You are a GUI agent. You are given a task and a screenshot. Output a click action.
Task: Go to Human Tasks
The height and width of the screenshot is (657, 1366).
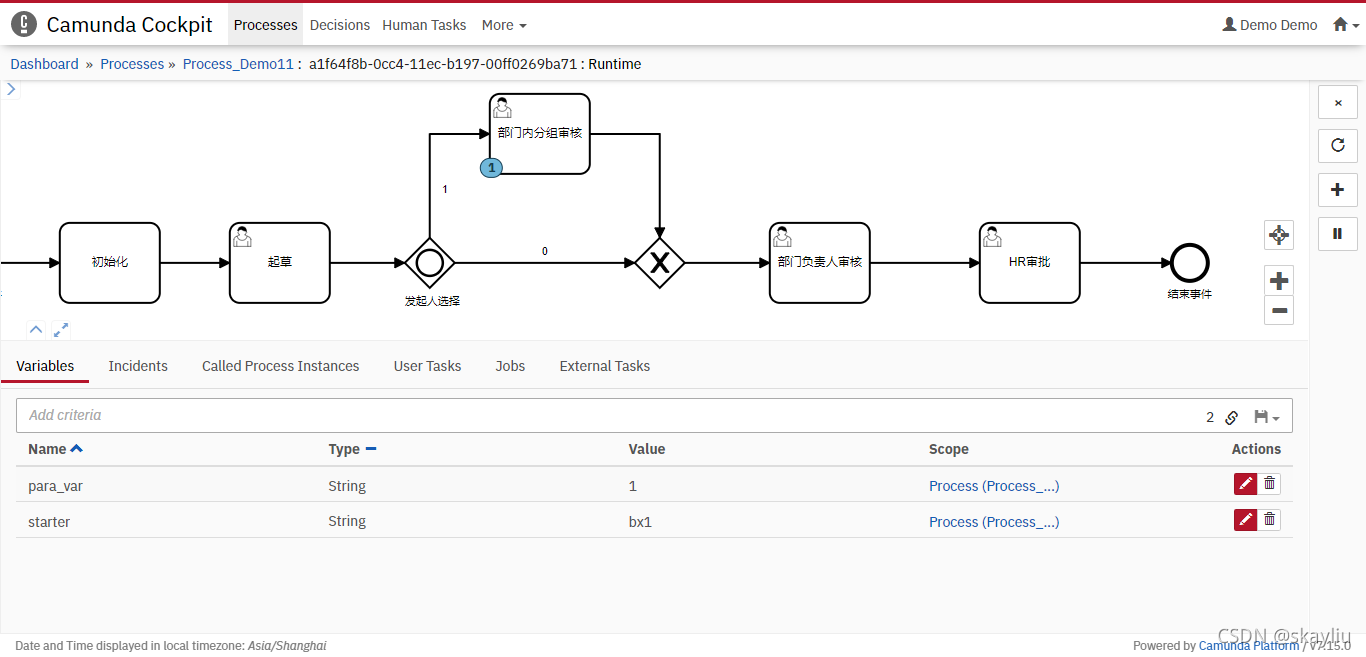[x=424, y=25]
